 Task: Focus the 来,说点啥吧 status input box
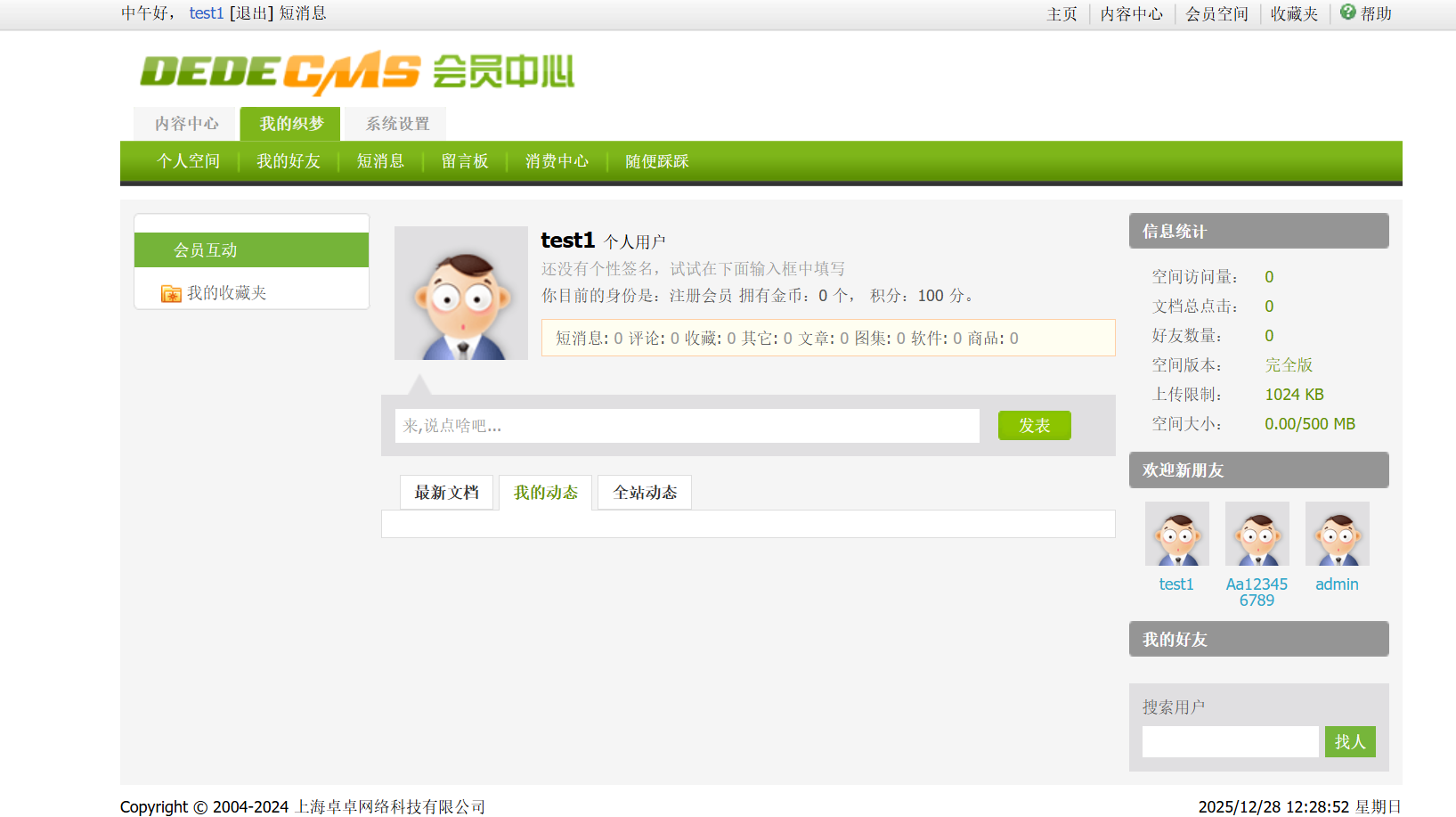tap(687, 426)
